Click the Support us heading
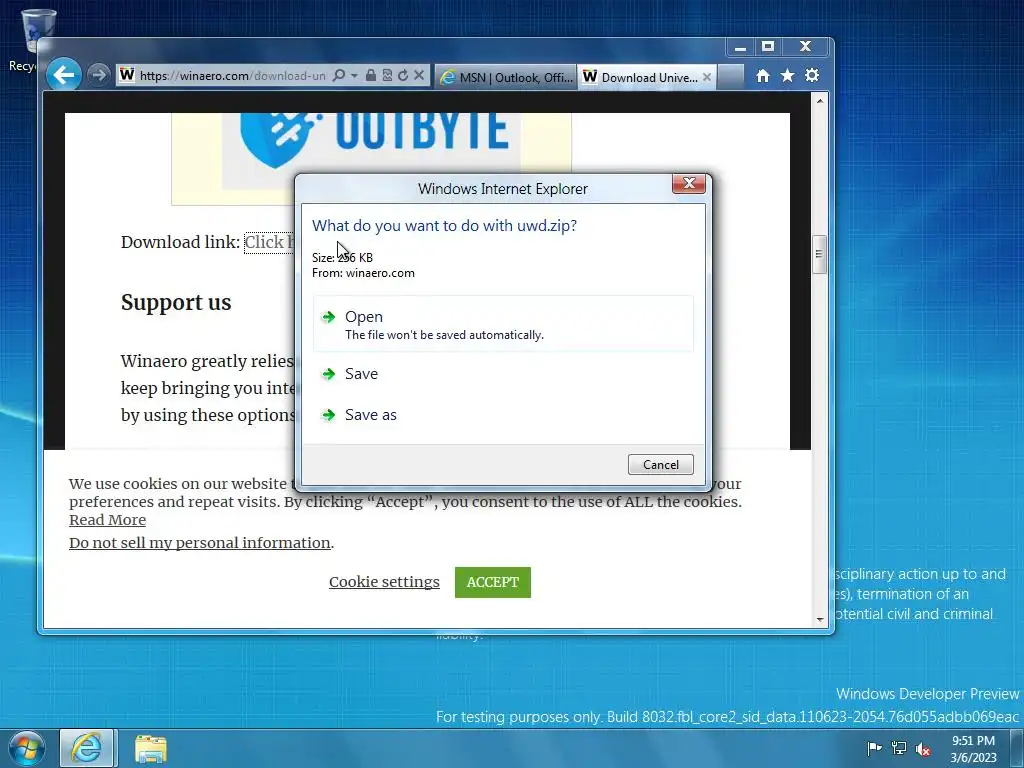This screenshot has height=768, width=1024. [176, 302]
